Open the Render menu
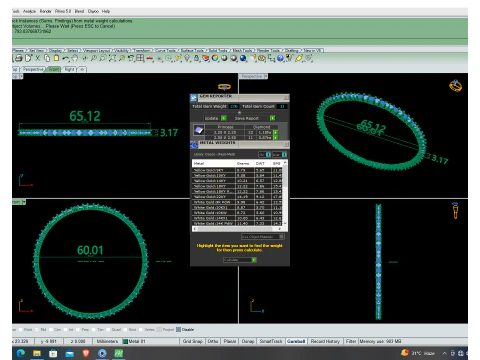The width and height of the screenshot is (480, 360). 46,11
